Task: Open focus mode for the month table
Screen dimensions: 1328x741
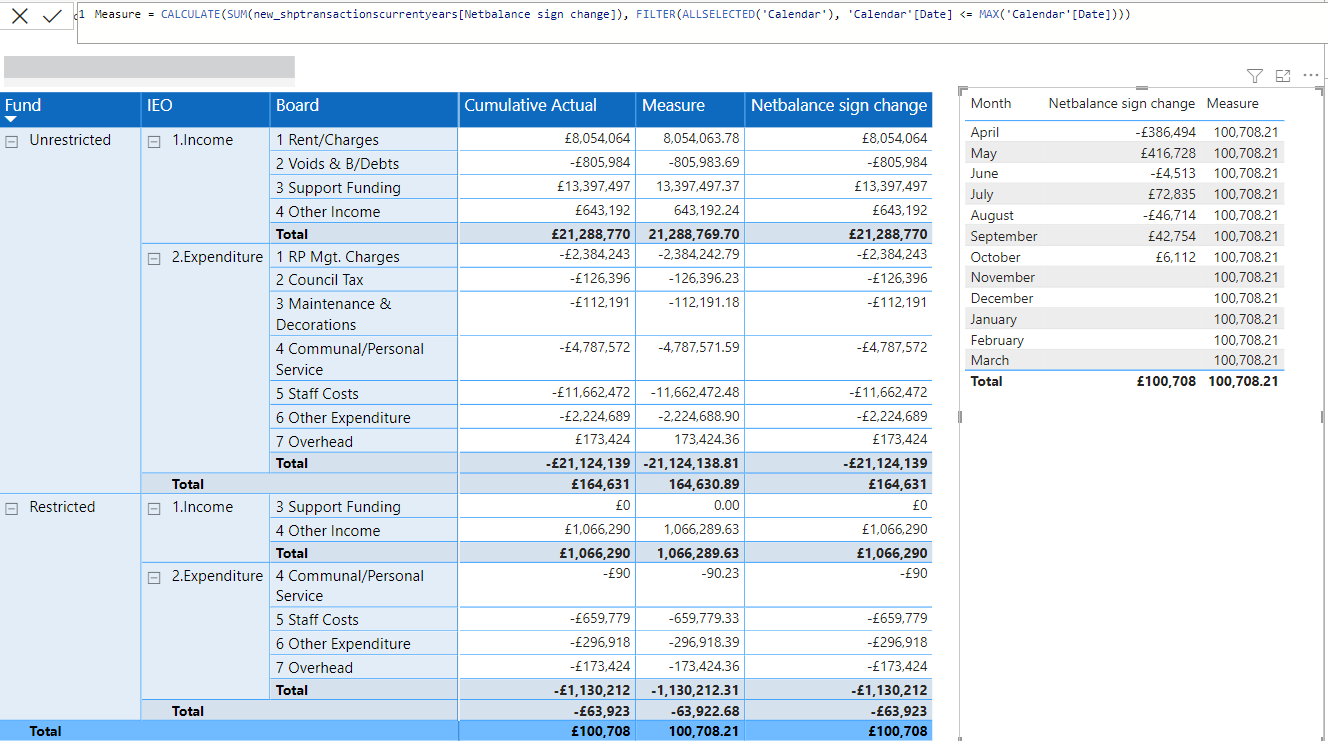Action: click(1283, 75)
